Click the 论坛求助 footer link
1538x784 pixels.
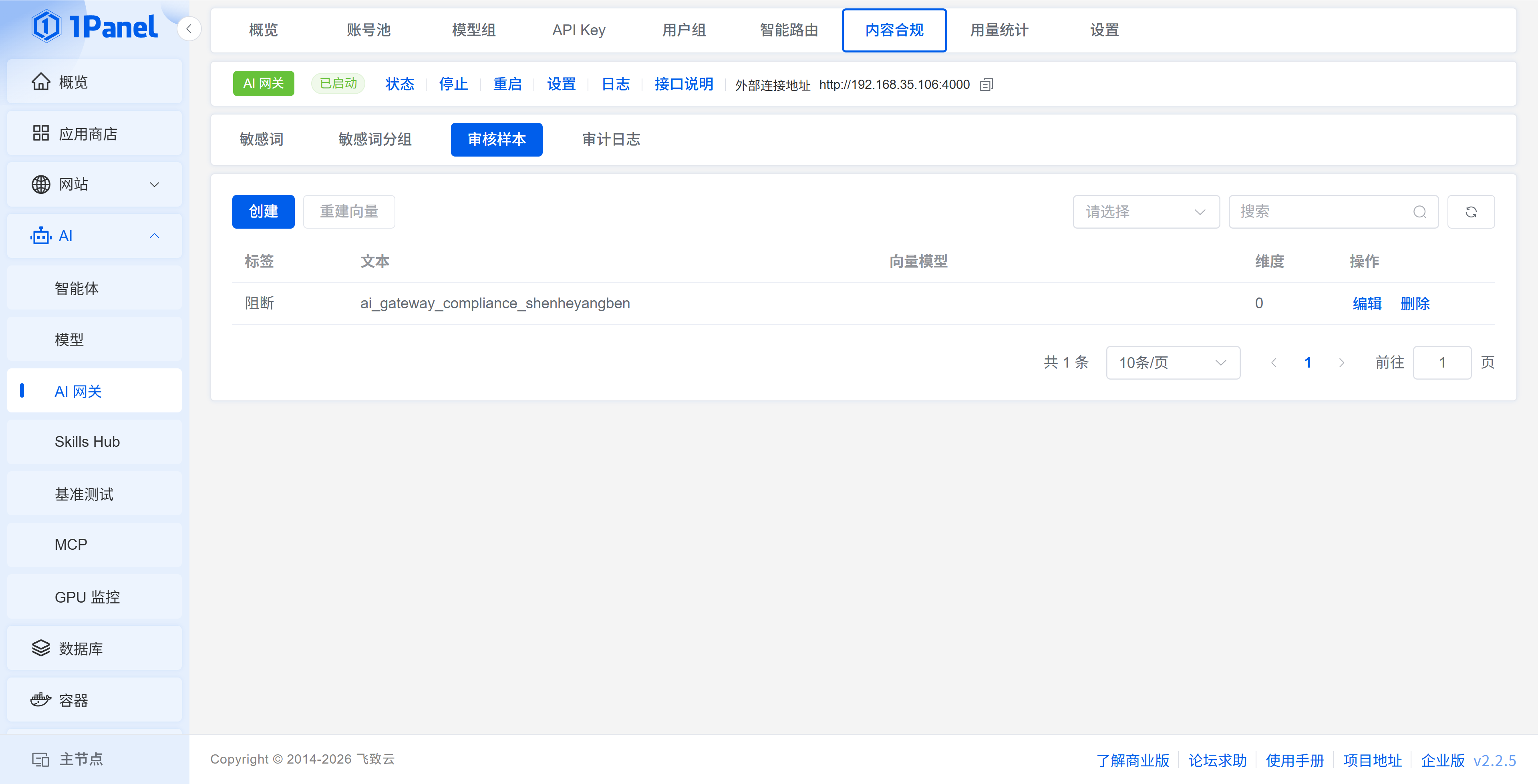click(x=1218, y=760)
